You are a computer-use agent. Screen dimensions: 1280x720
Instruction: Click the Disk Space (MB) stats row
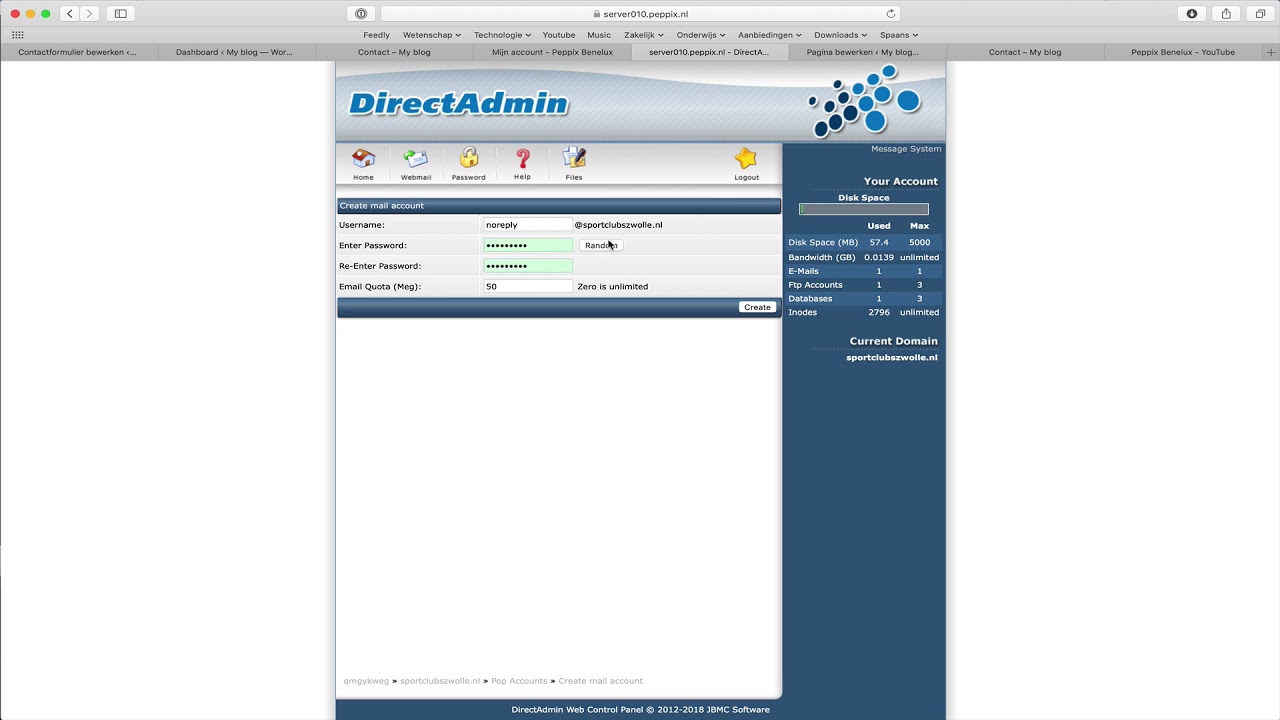click(x=864, y=242)
